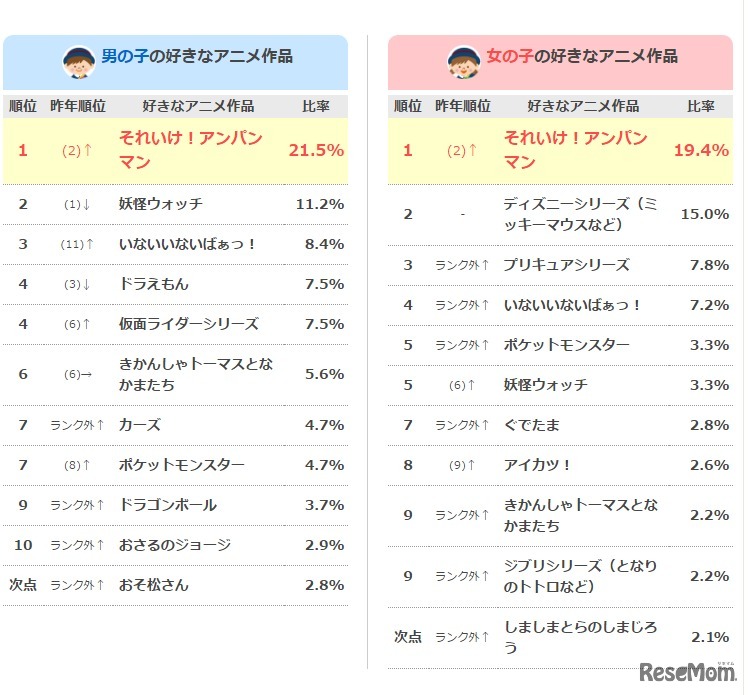
Task: Click the boy avatar icon in blue header
Action: click(79, 62)
